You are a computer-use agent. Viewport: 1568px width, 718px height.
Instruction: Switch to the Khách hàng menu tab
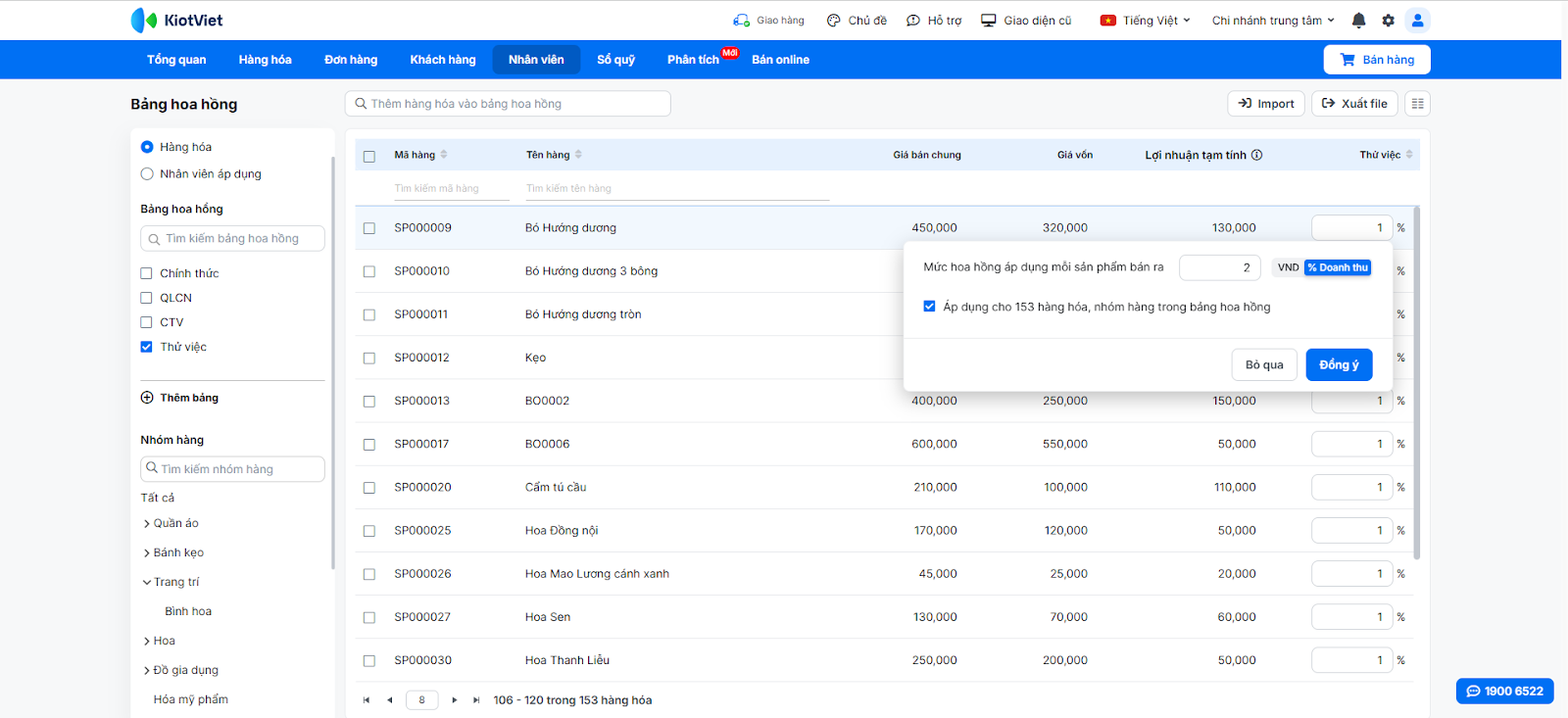(442, 60)
